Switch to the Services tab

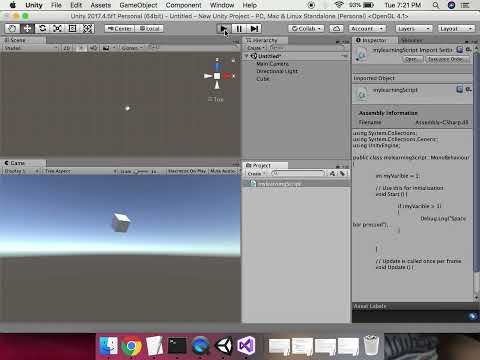click(412, 40)
